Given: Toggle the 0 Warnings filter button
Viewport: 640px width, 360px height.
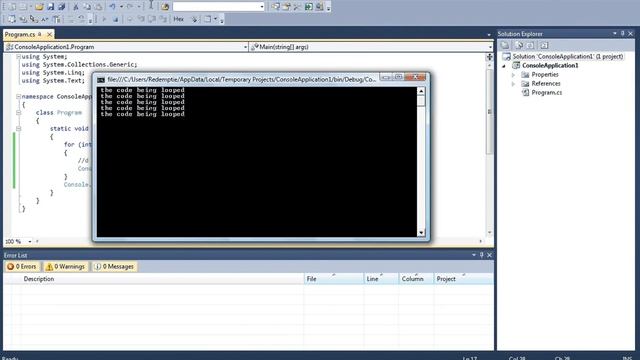Looking at the screenshot, I should [x=65, y=267].
